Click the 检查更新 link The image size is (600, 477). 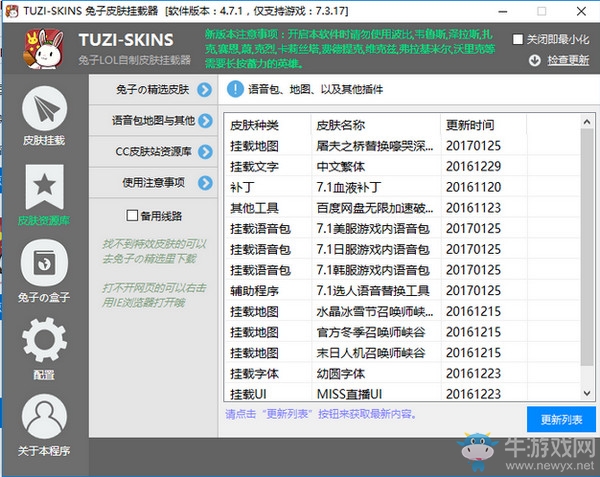point(568,60)
